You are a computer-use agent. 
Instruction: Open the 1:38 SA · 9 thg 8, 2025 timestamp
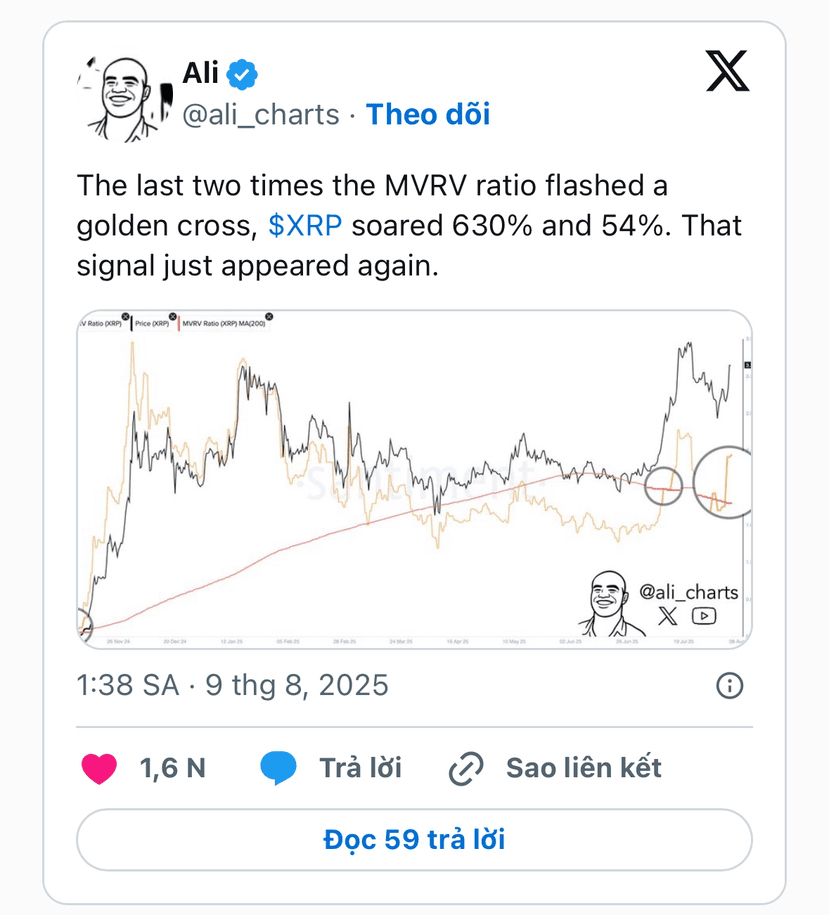pyautogui.click(x=232, y=685)
